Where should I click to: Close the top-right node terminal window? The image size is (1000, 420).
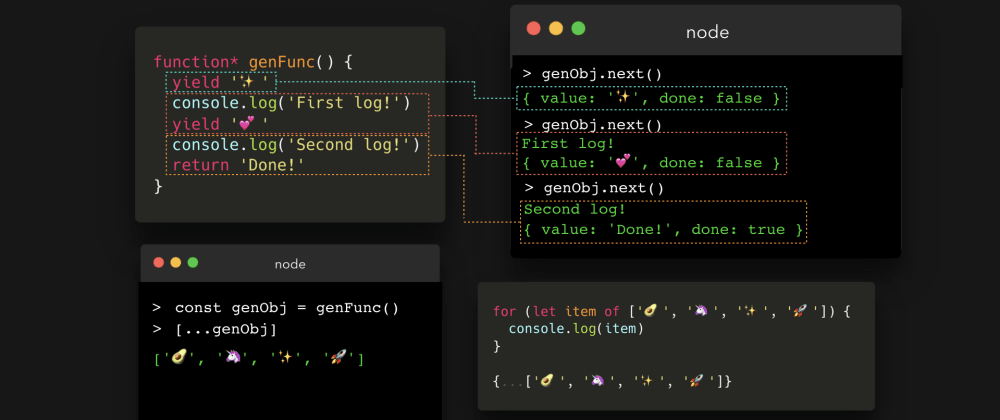tap(533, 29)
